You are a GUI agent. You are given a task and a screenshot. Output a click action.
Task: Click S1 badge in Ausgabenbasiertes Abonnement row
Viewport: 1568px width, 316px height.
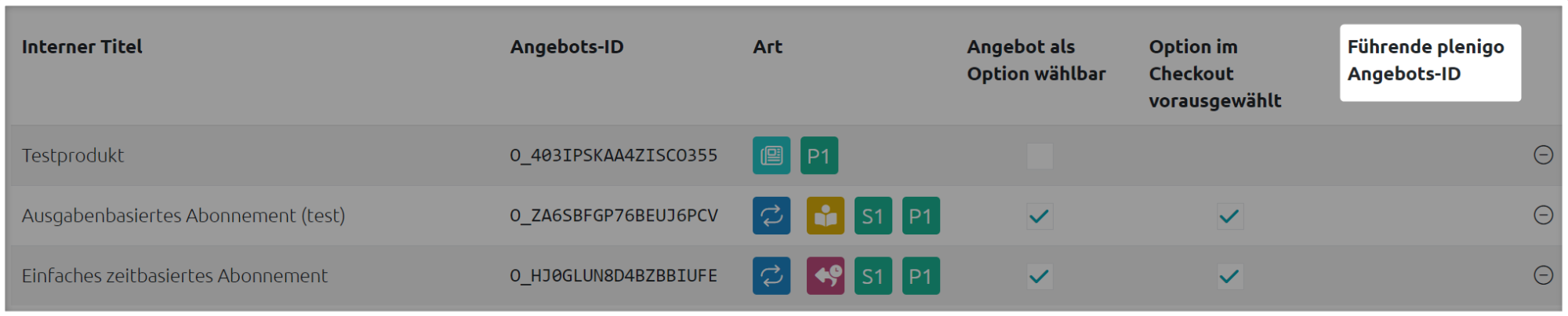click(x=873, y=216)
